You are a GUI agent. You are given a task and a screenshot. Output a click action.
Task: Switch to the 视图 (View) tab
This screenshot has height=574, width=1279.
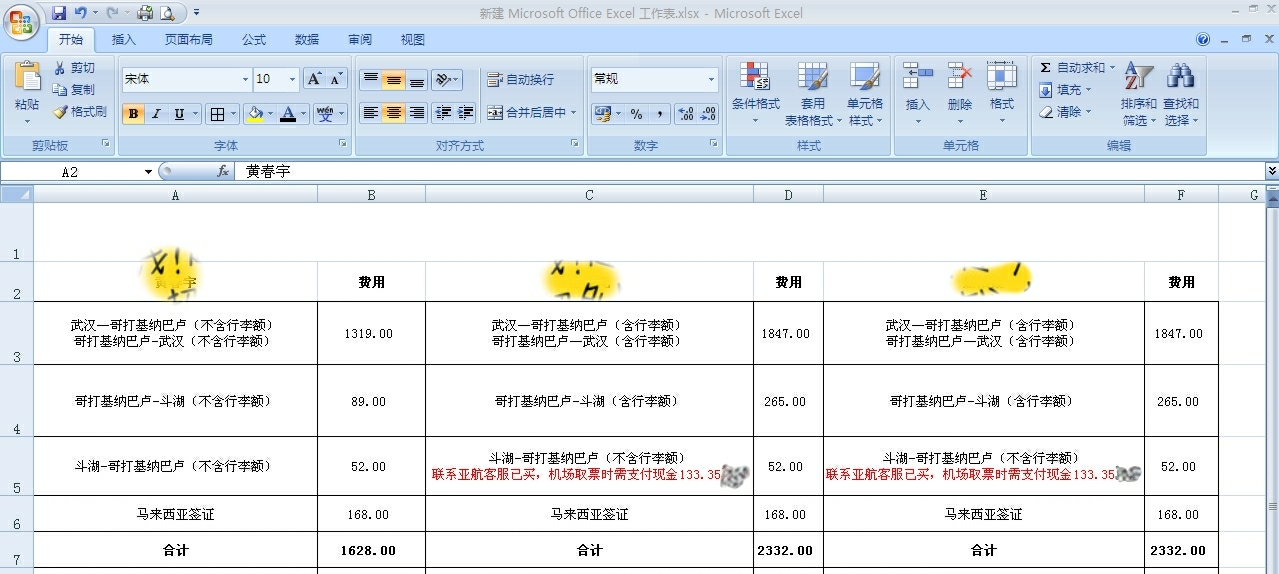[413, 40]
